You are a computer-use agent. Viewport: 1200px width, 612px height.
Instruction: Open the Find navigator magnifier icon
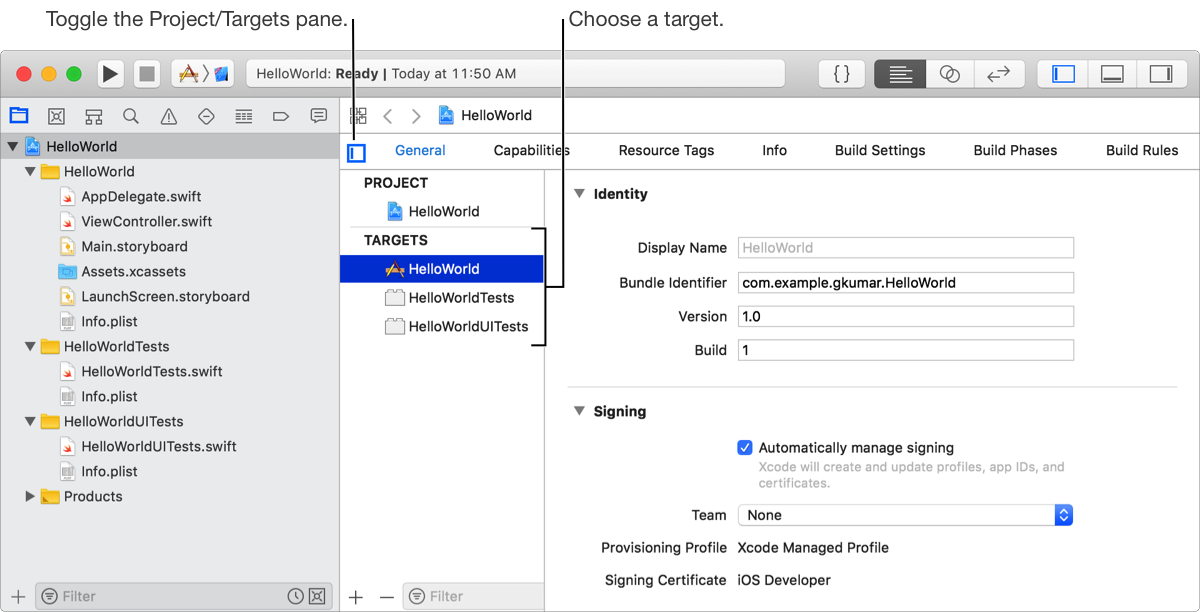131,116
